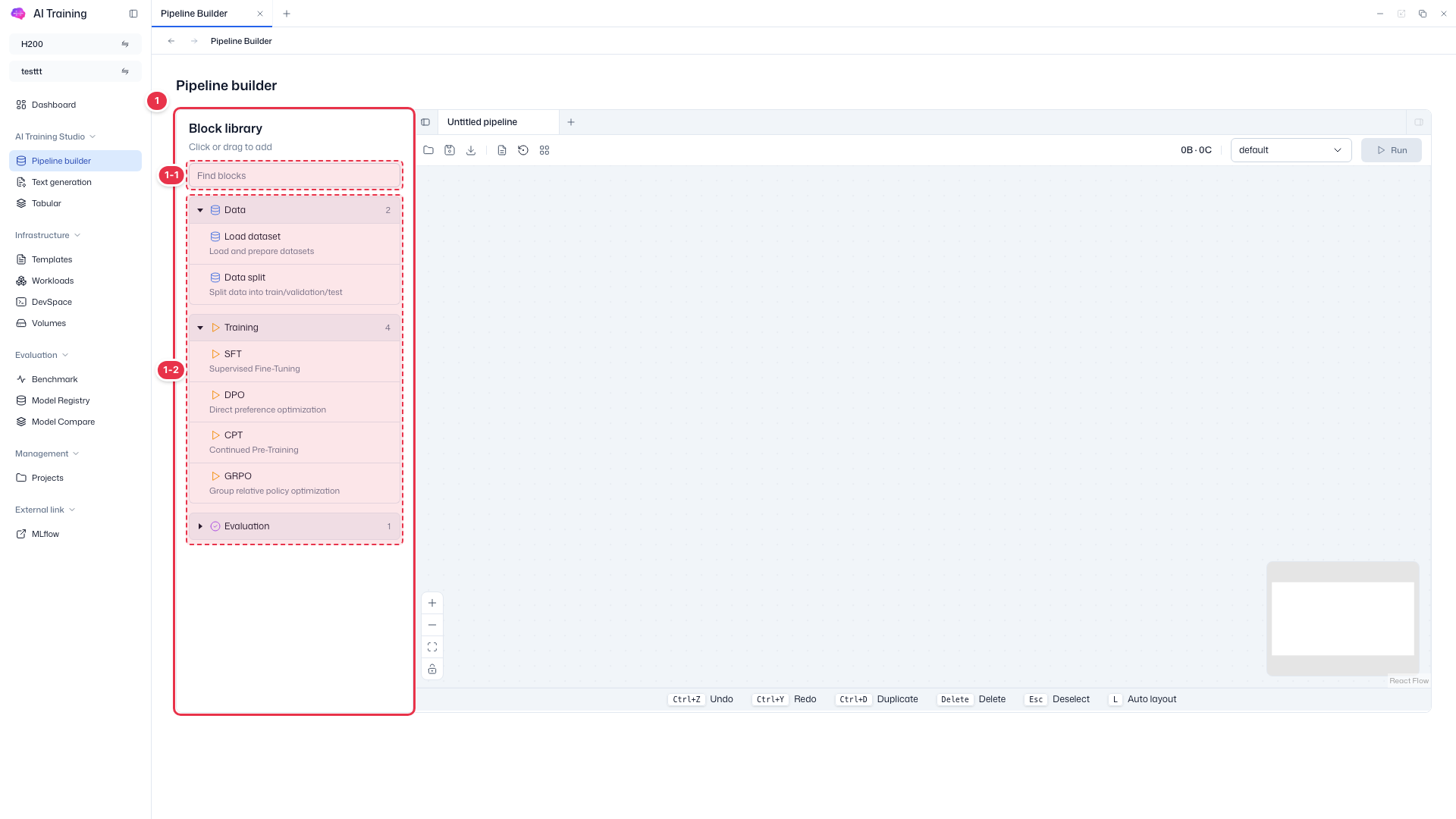Collapse the Infrastructure sidebar section

pos(48,235)
